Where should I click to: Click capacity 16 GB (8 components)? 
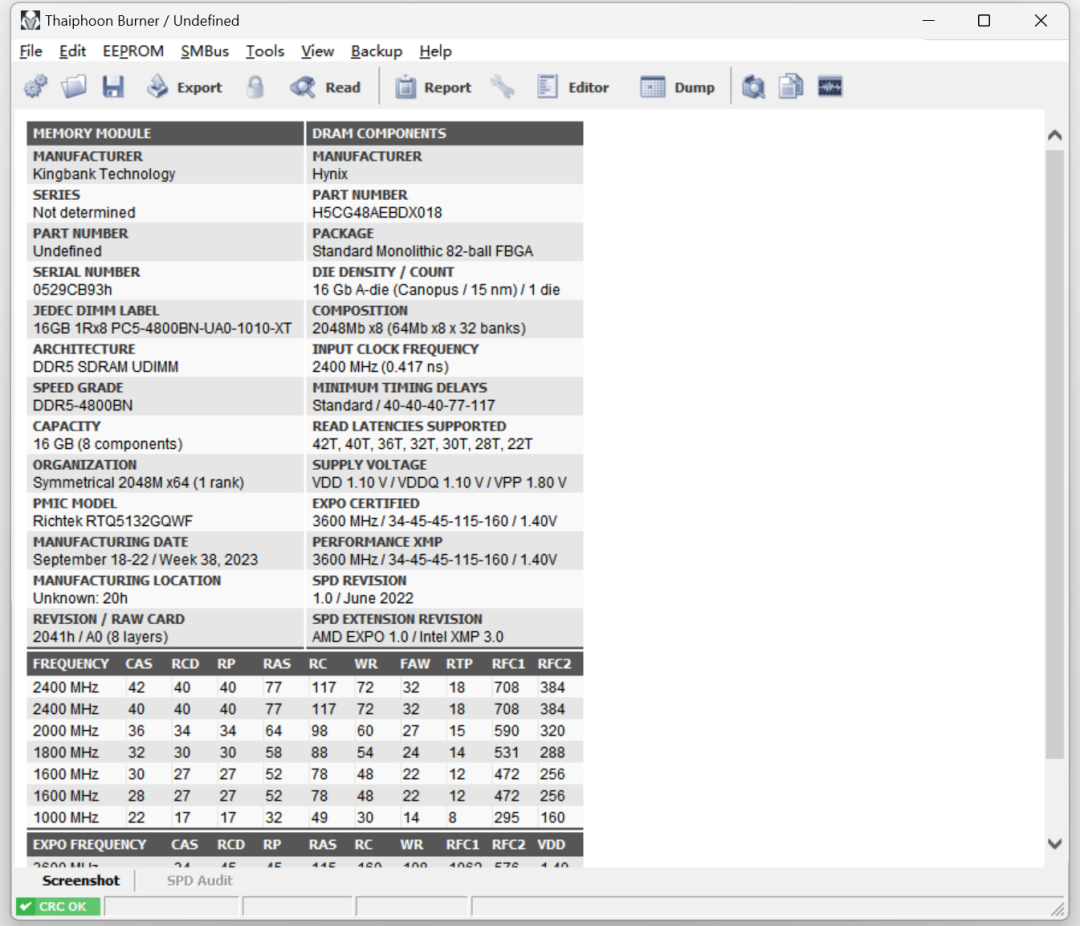tap(107, 444)
